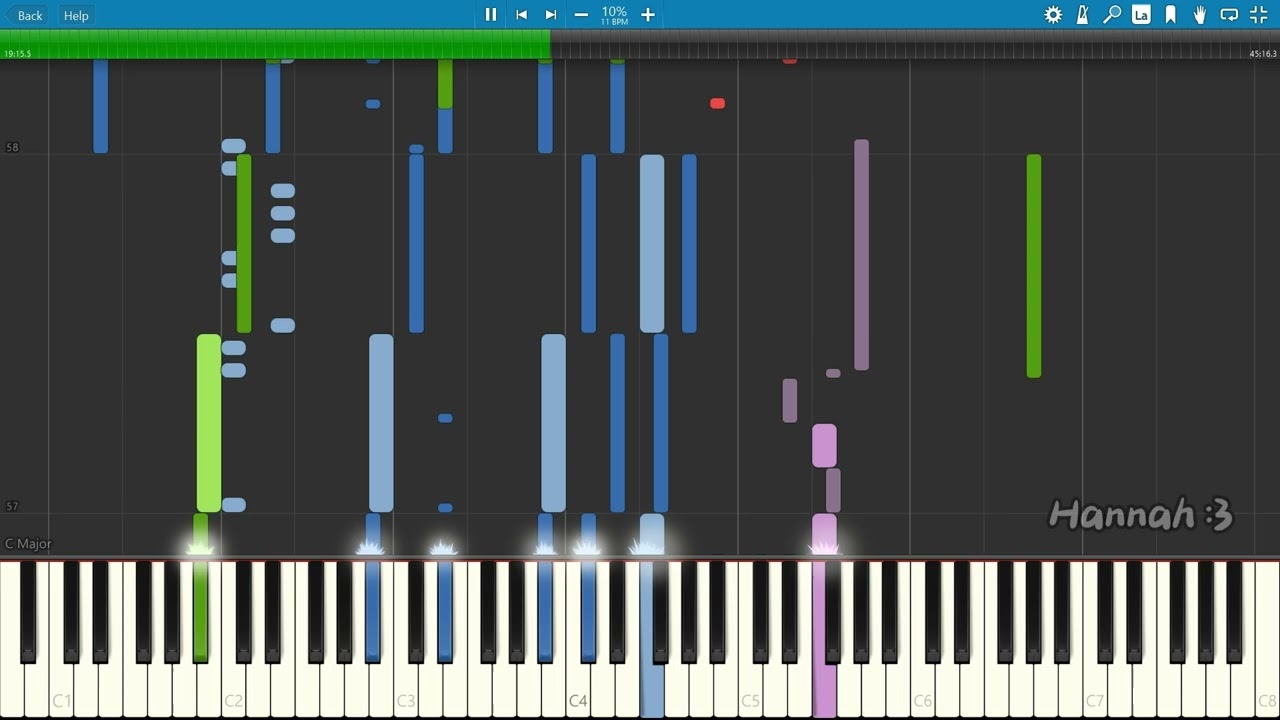This screenshot has width=1280, height=720.
Task: Exit full screen mode
Action: pos(1259,15)
